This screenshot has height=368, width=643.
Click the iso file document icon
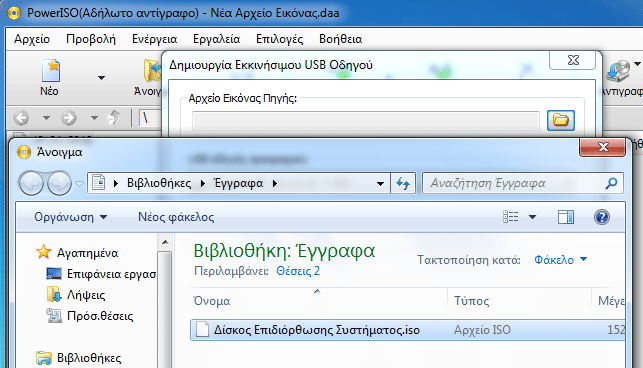202,329
